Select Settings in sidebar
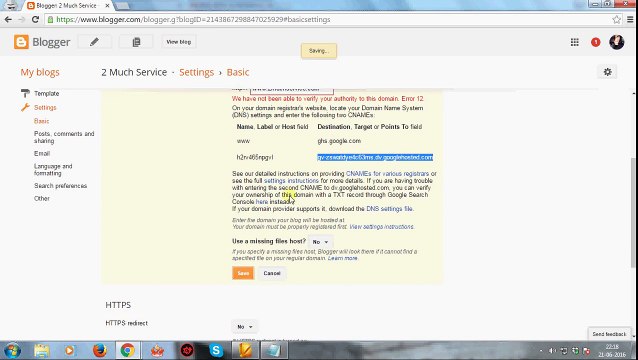638x360 pixels. pyautogui.click(x=45, y=107)
